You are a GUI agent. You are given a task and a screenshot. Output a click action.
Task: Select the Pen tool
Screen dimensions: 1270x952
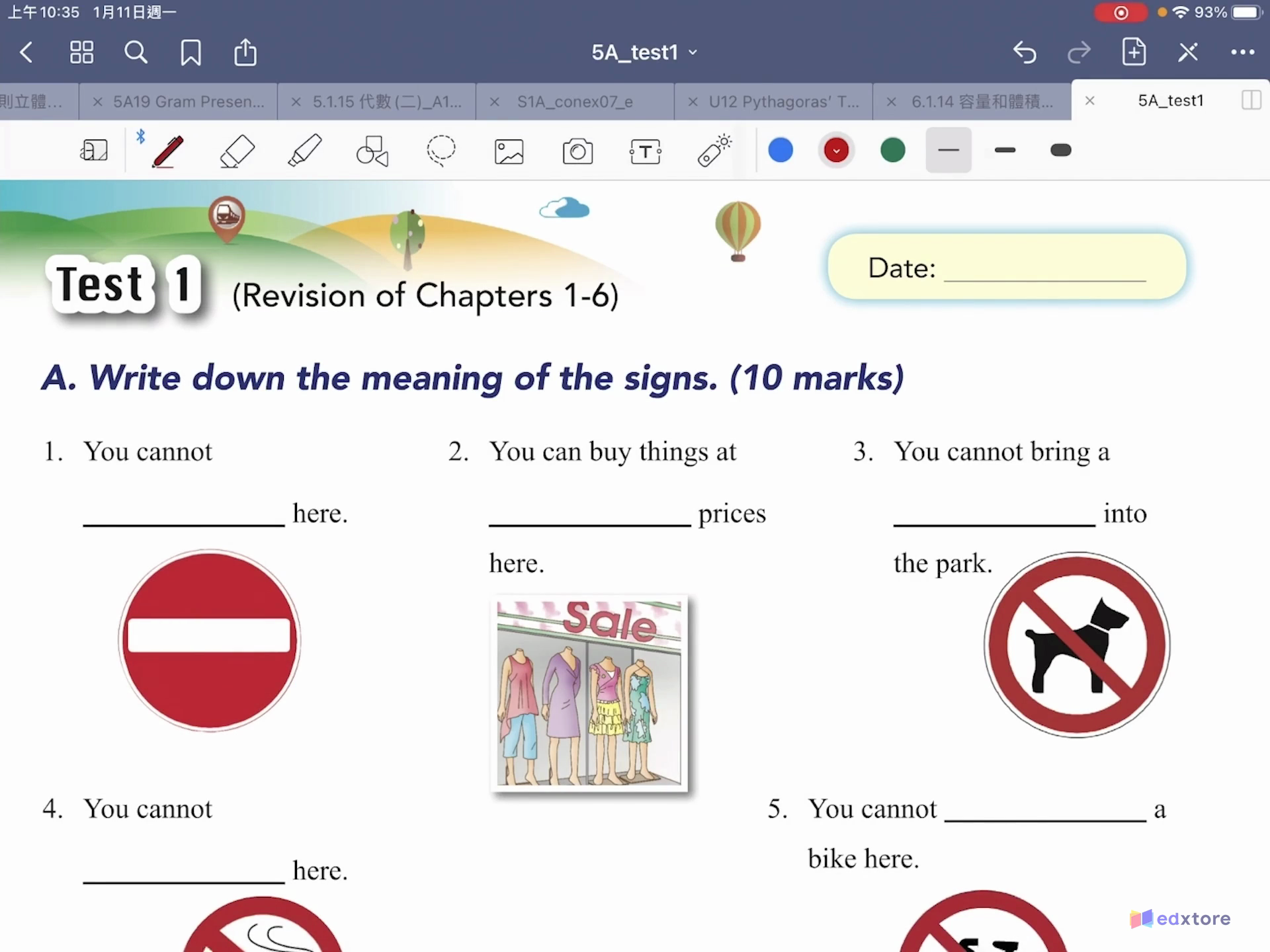(167, 151)
